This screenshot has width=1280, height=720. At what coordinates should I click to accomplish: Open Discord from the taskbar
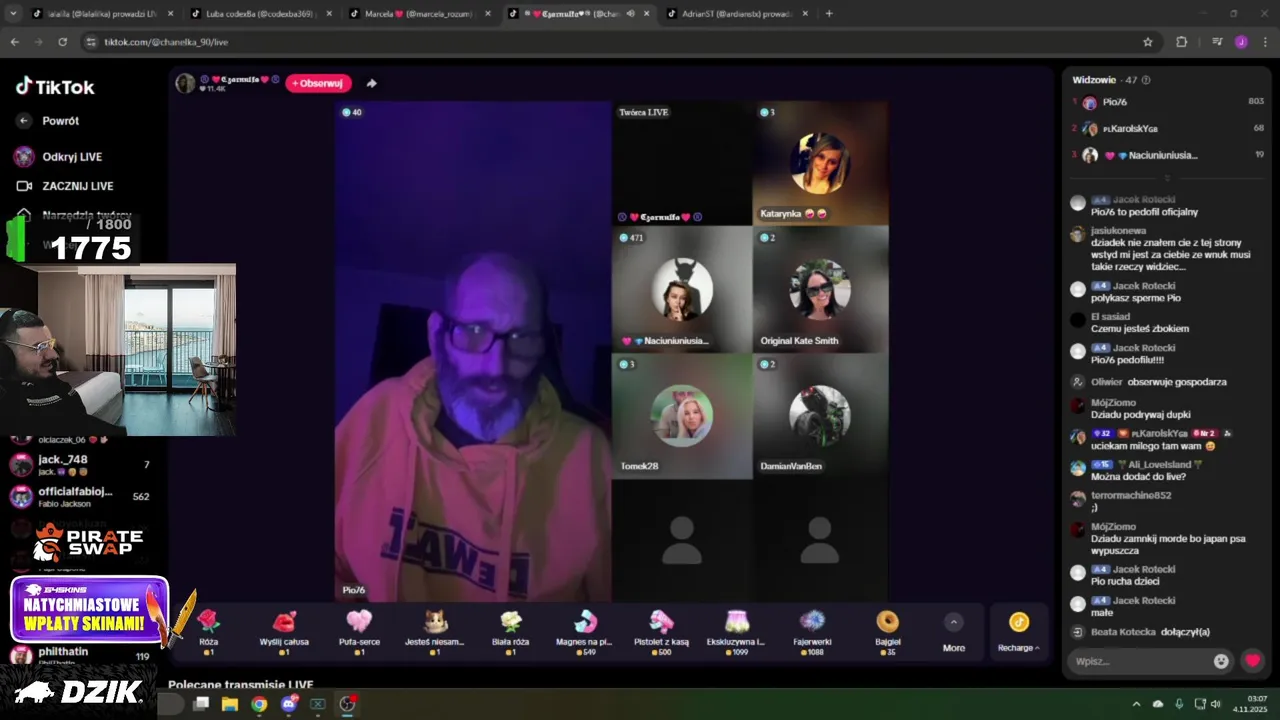[x=289, y=704]
